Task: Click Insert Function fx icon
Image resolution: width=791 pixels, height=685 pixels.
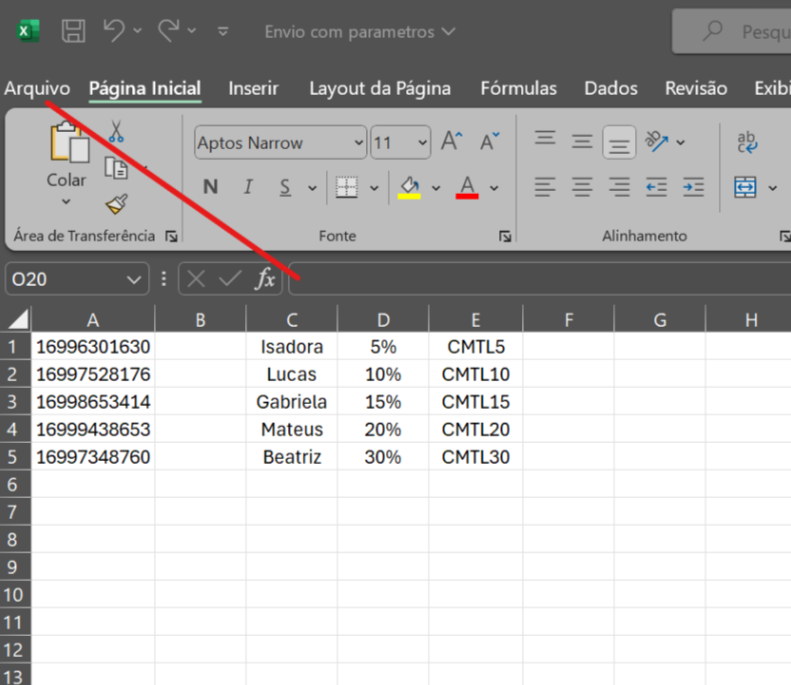Action: (x=265, y=278)
